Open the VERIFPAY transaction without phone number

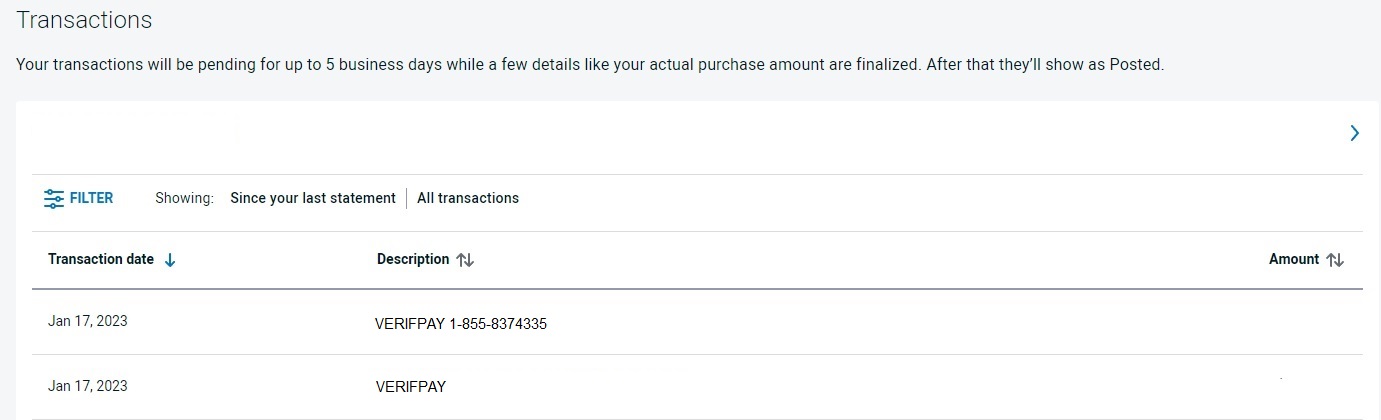pos(411,387)
